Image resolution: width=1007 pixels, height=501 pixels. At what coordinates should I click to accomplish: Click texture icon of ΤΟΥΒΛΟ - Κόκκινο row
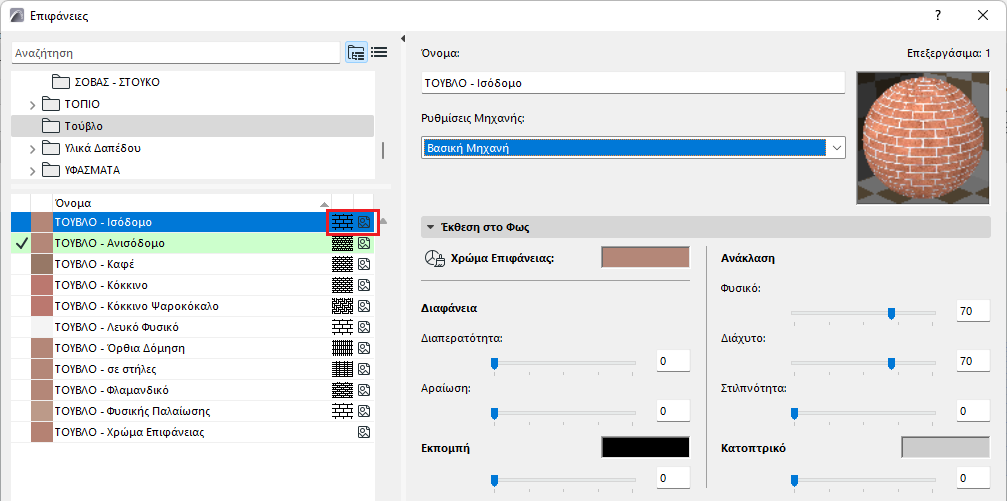[x=364, y=285]
